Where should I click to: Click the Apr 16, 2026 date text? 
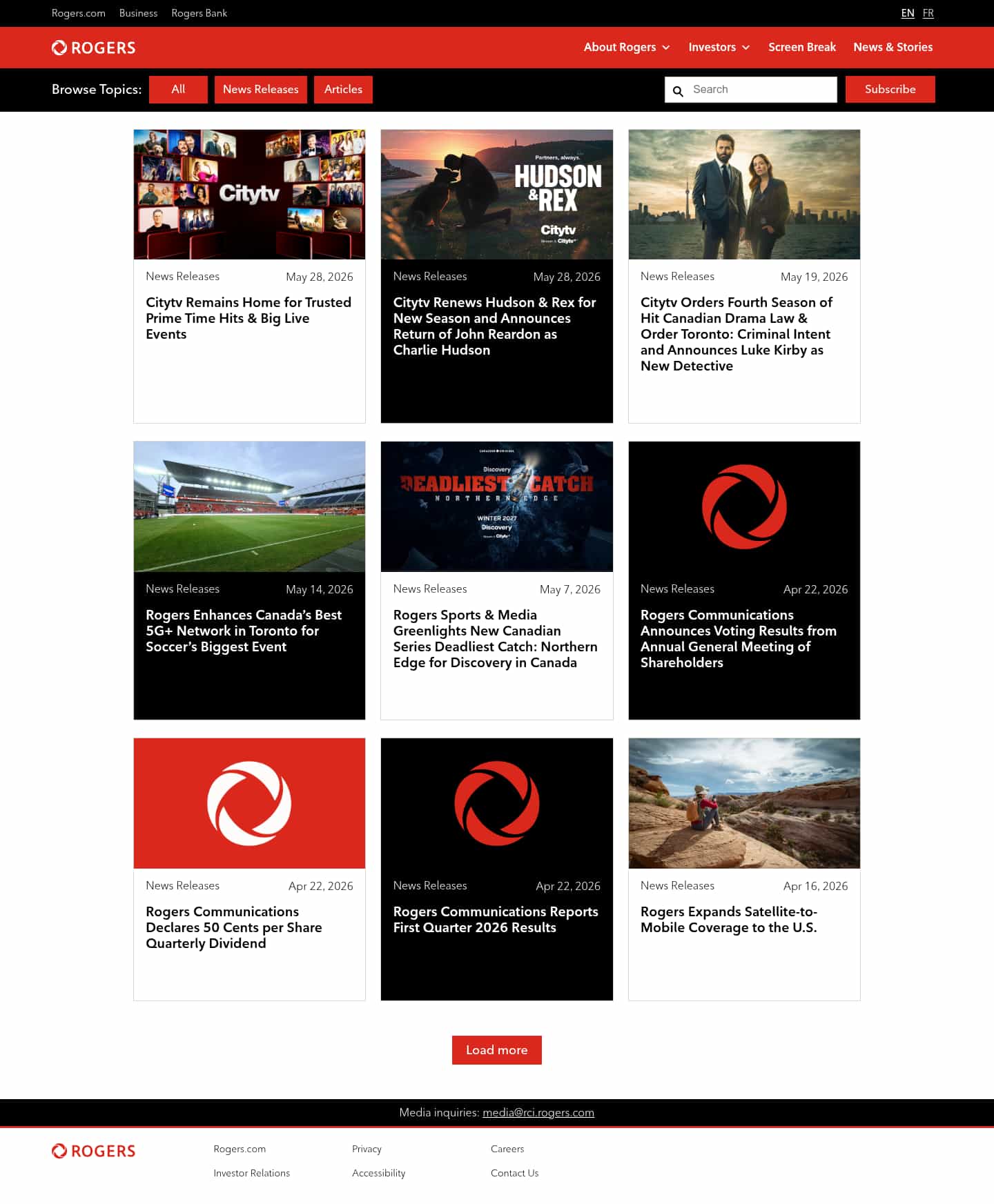point(816,886)
